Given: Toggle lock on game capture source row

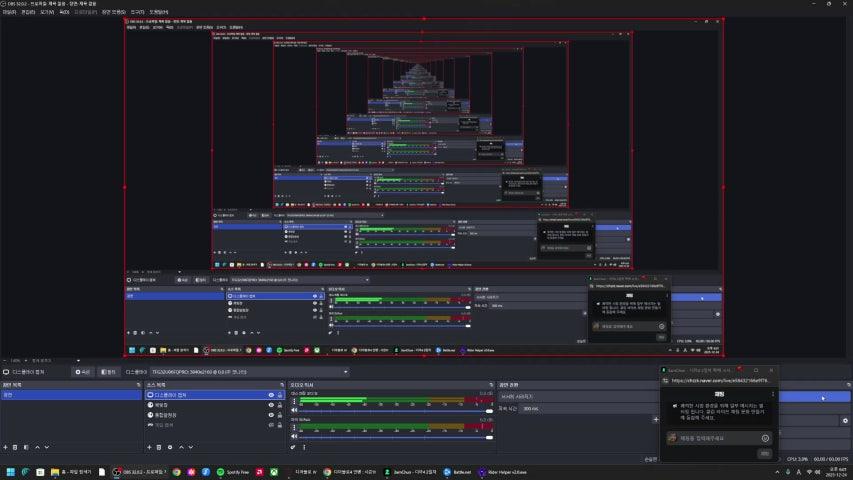Looking at the screenshot, I should pos(280,425).
